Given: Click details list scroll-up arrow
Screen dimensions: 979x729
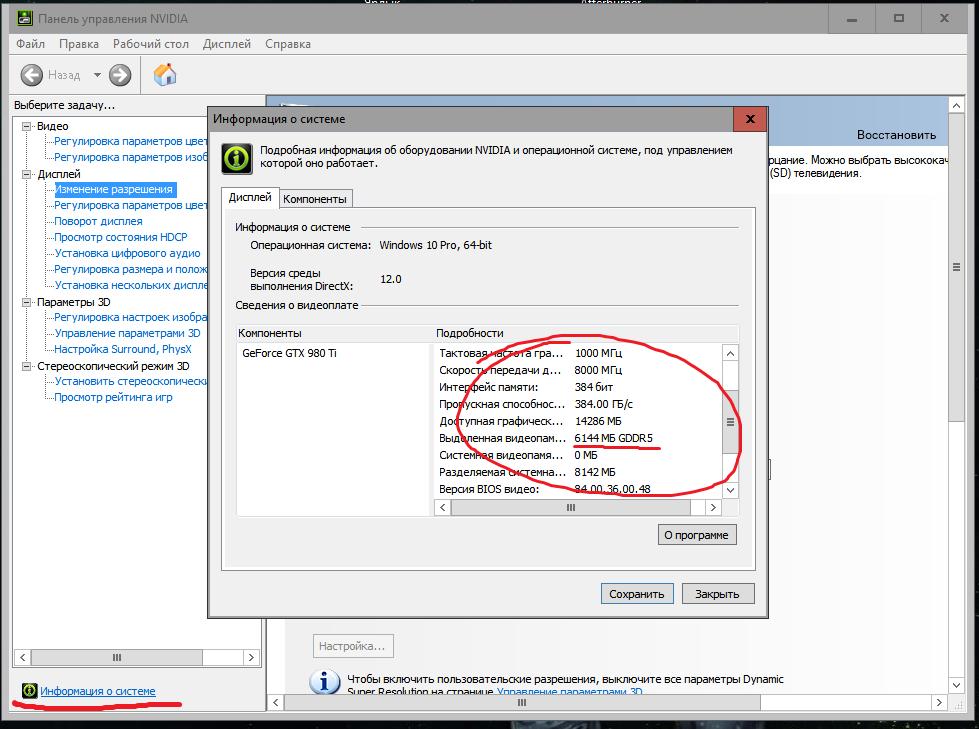Looking at the screenshot, I should tap(730, 353).
